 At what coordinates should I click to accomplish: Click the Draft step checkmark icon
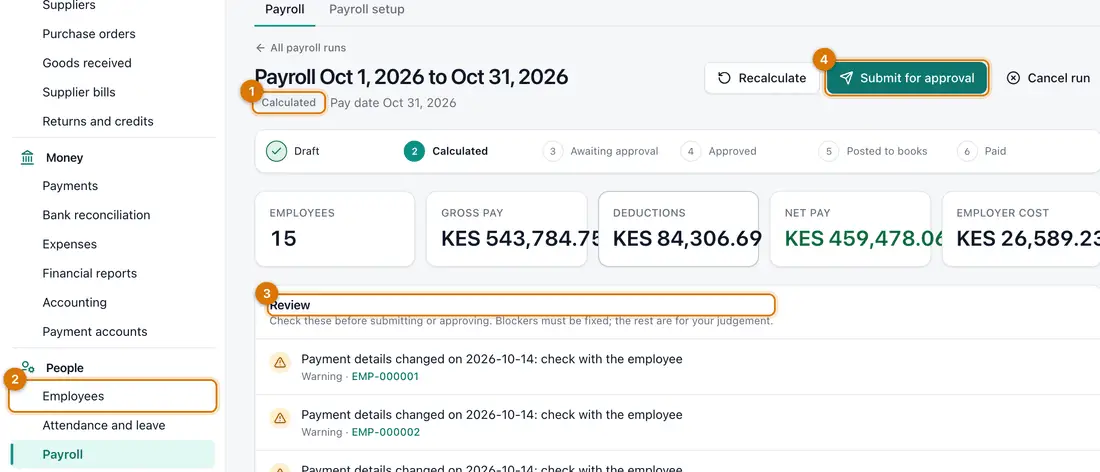click(276, 151)
